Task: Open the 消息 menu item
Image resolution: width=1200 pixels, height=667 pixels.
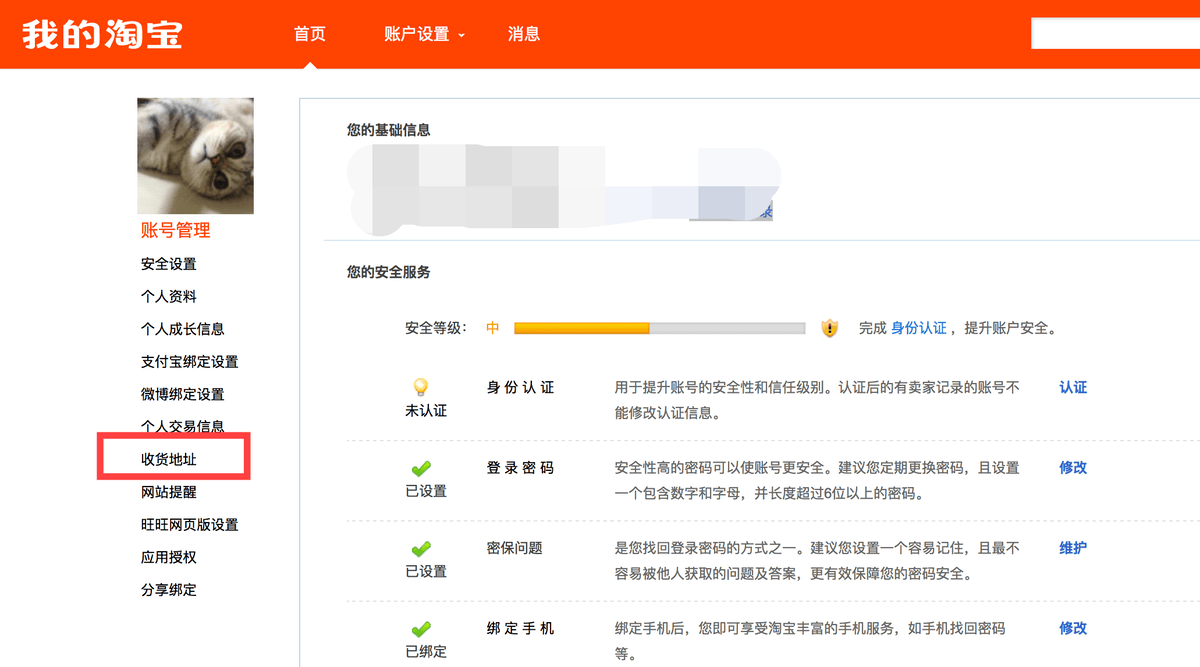Action: click(524, 34)
